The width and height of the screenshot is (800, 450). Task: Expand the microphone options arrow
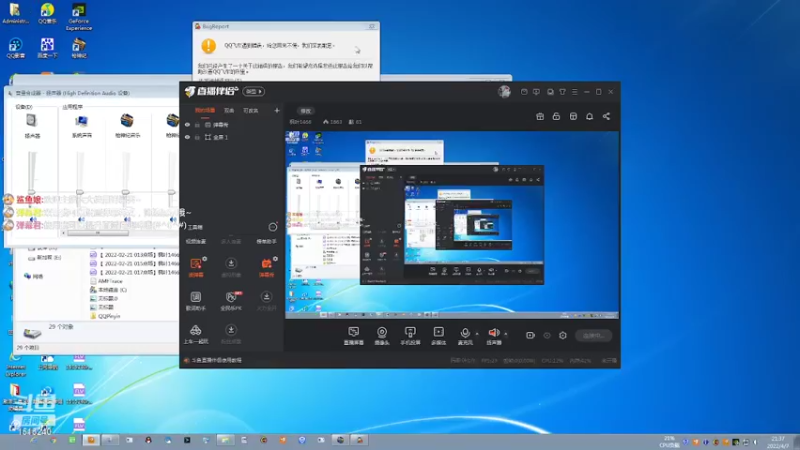pos(477,334)
